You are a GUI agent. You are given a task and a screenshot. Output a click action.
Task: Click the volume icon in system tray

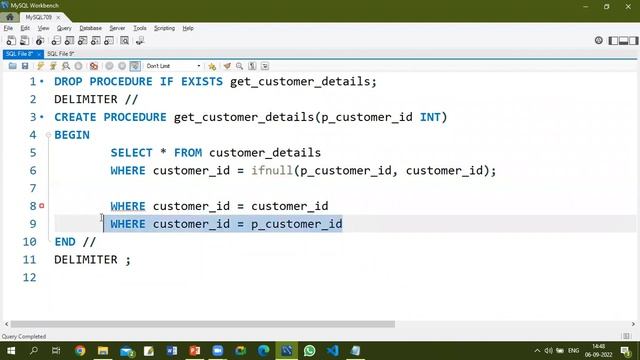point(548,351)
